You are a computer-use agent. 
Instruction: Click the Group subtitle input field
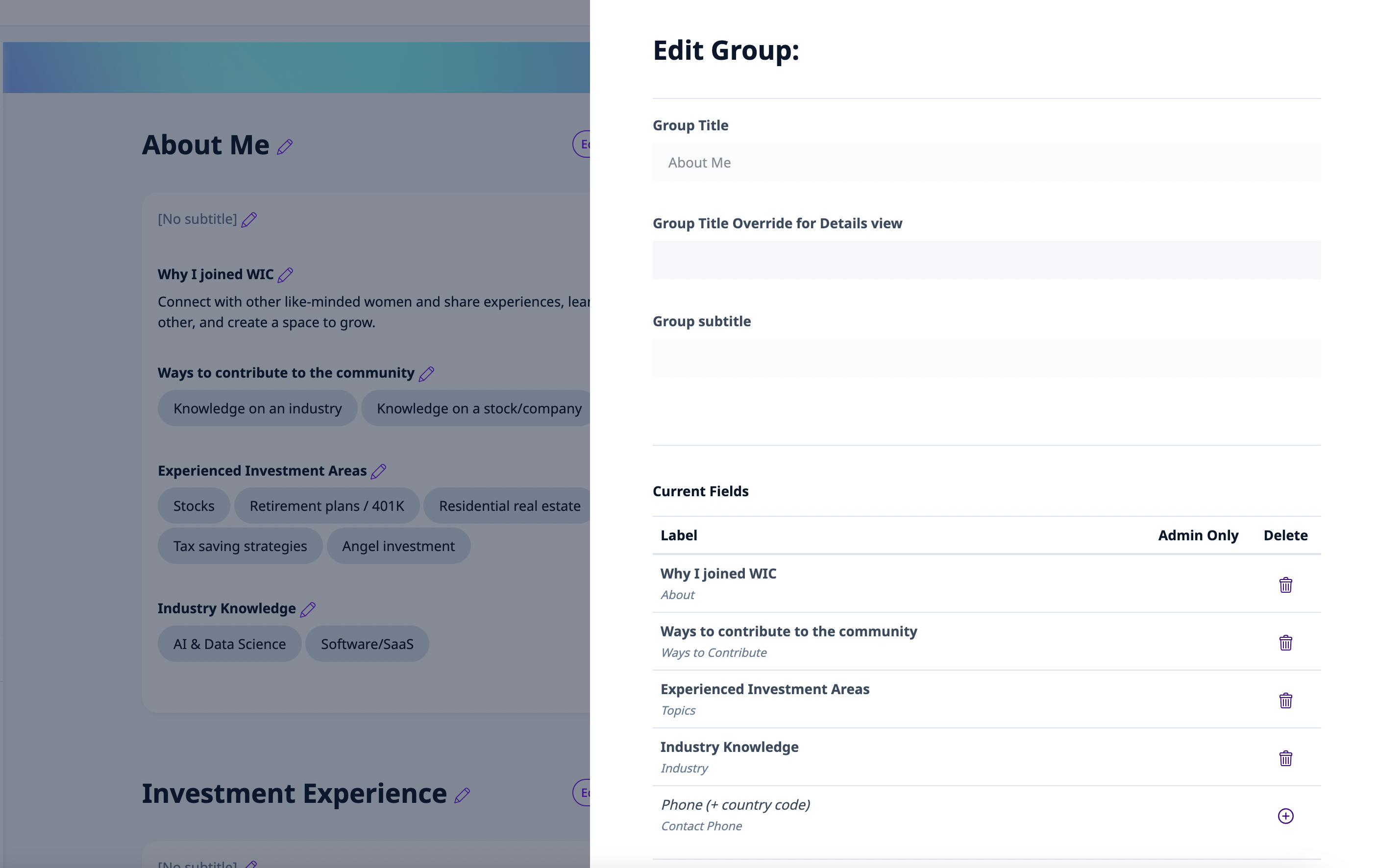986,358
